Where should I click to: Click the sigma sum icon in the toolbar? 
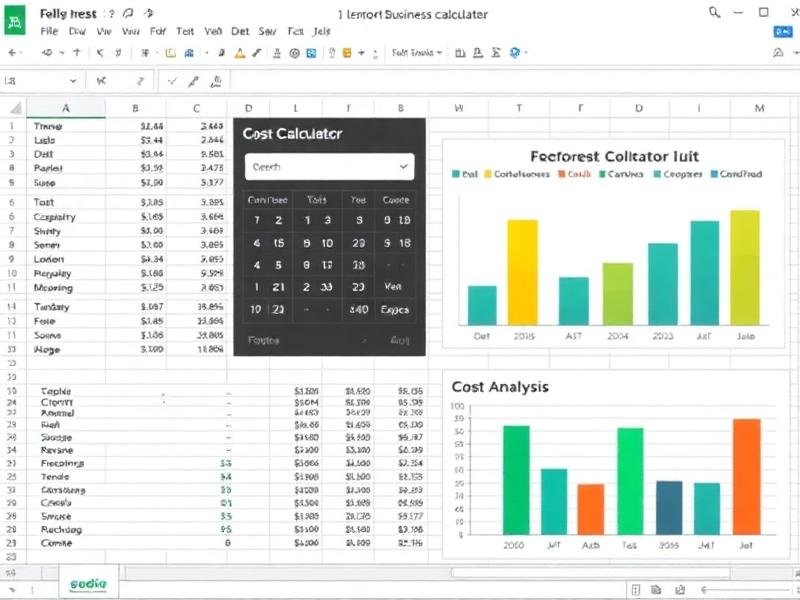[x=495, y=53]
